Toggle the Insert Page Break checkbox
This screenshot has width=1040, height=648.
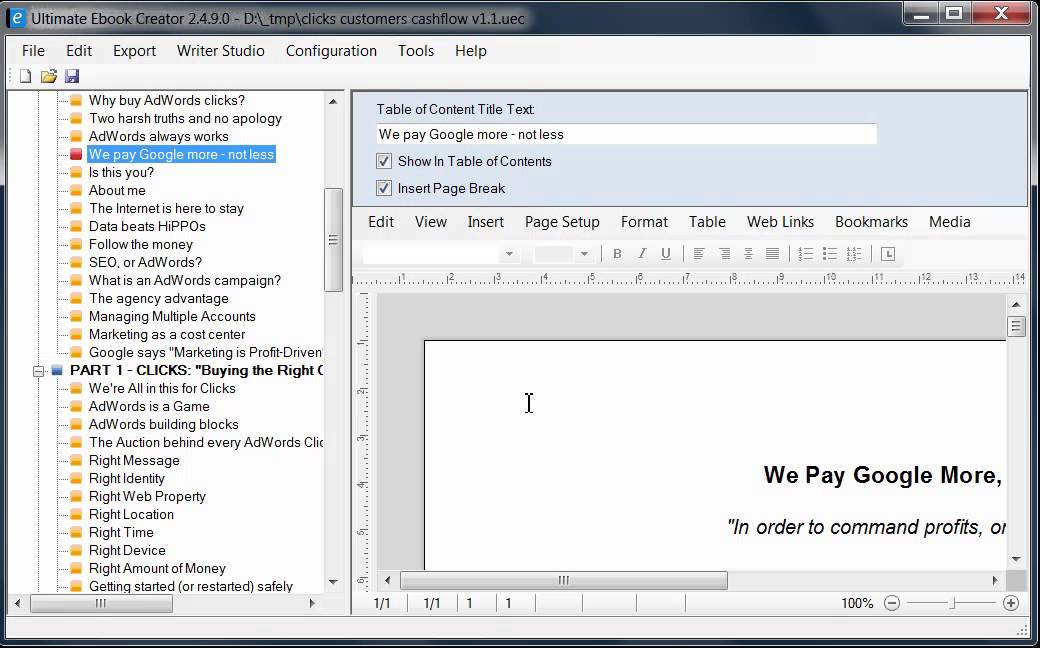(384, 188)
